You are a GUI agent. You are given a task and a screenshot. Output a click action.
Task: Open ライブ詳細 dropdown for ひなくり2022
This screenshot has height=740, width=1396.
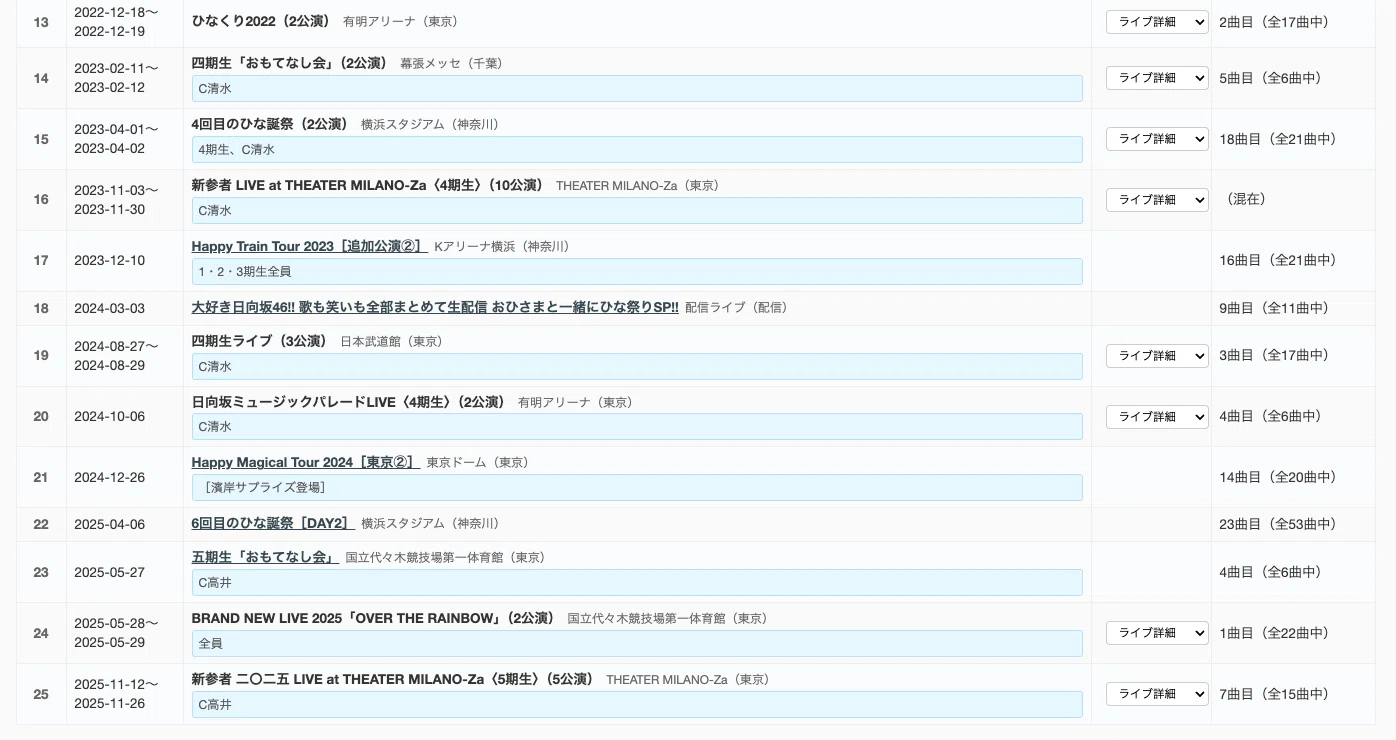(1157, 22)
